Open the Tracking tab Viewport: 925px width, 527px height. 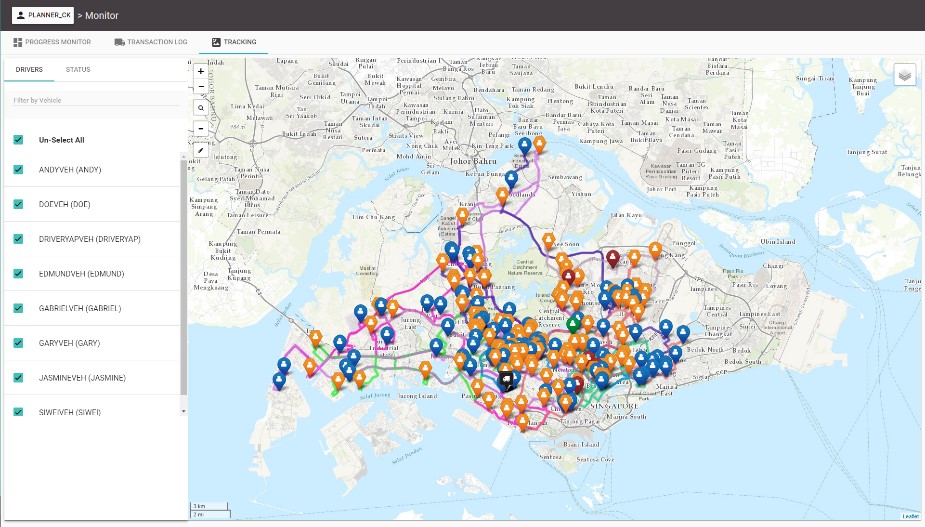click(234, 42)
